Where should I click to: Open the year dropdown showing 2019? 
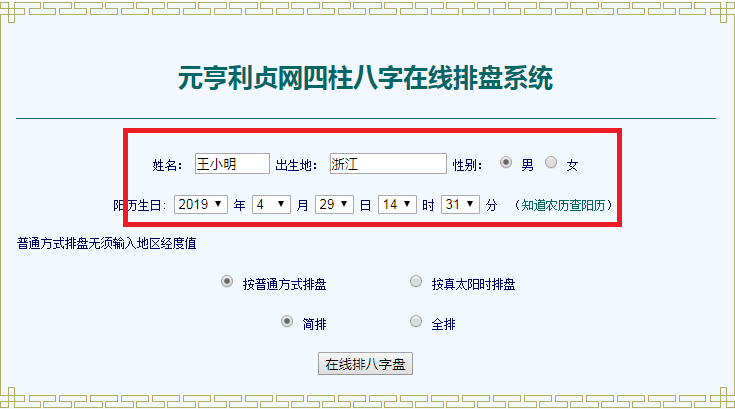pos(201,205)
